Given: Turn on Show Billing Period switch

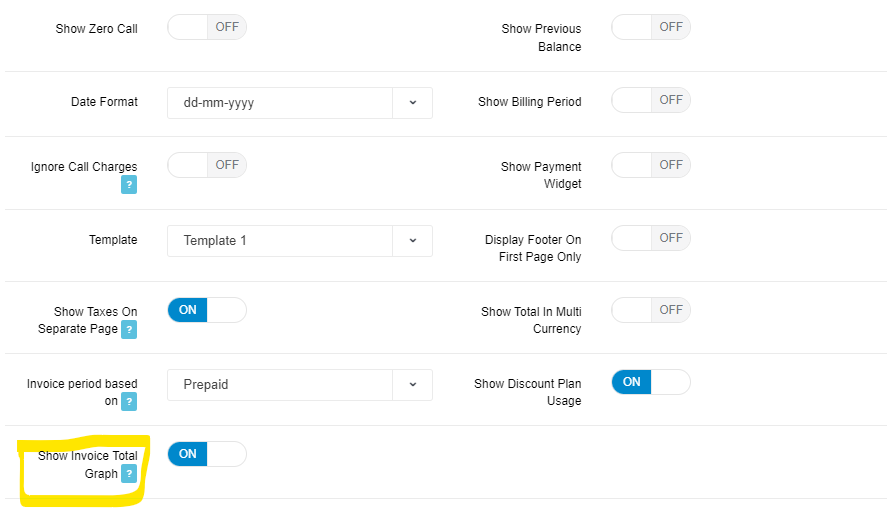Looking at the screenshot, I should [650, 100].
